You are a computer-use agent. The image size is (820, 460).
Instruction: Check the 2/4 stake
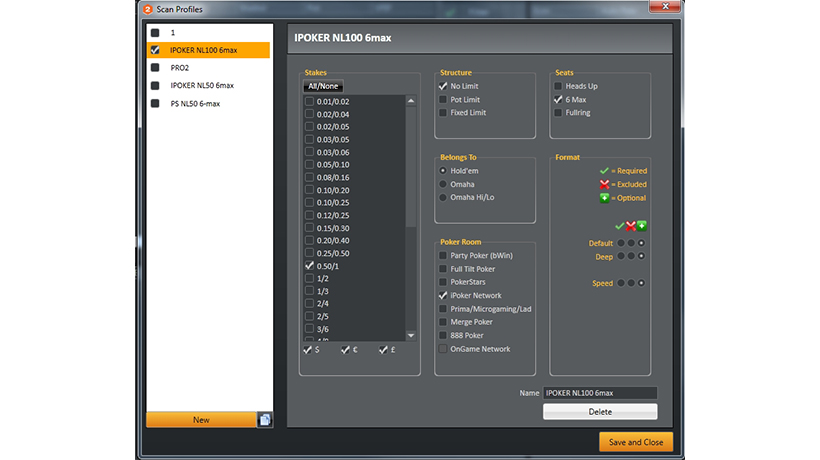(x=310, y=303)
